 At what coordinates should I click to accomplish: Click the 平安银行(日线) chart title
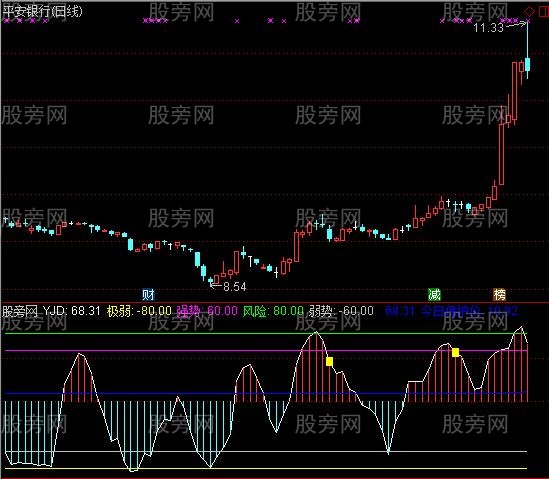point(42,11)
